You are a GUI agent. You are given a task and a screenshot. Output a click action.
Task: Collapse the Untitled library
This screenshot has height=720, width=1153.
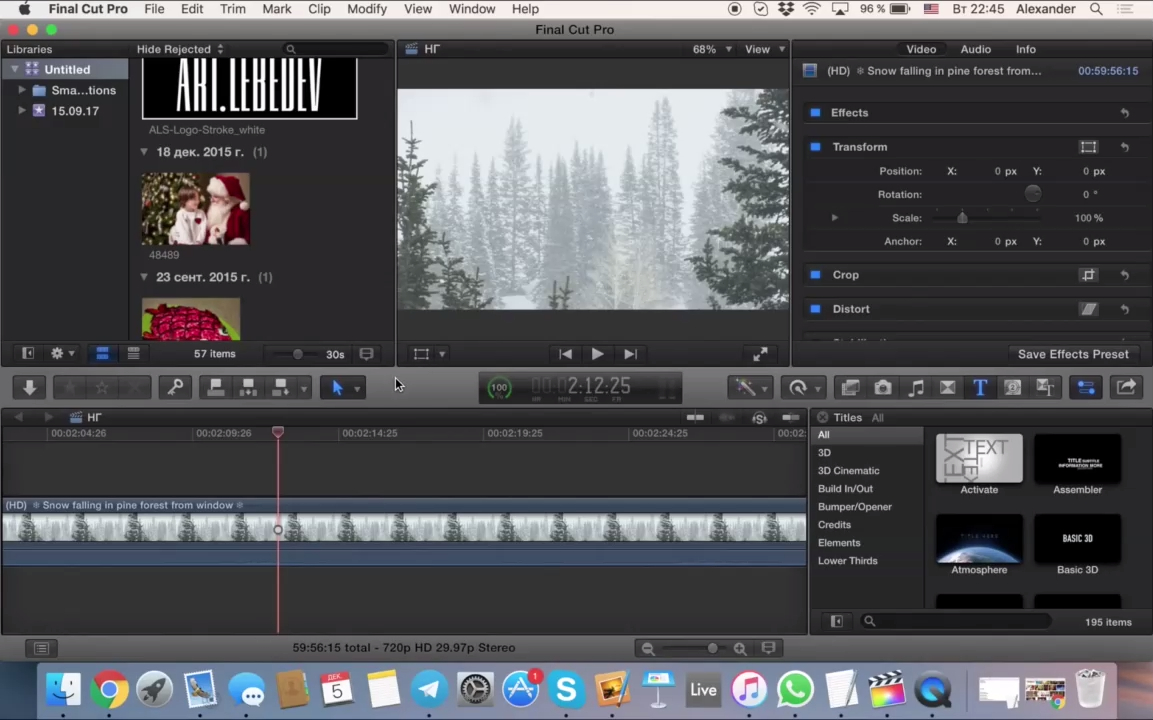(14, 69)
